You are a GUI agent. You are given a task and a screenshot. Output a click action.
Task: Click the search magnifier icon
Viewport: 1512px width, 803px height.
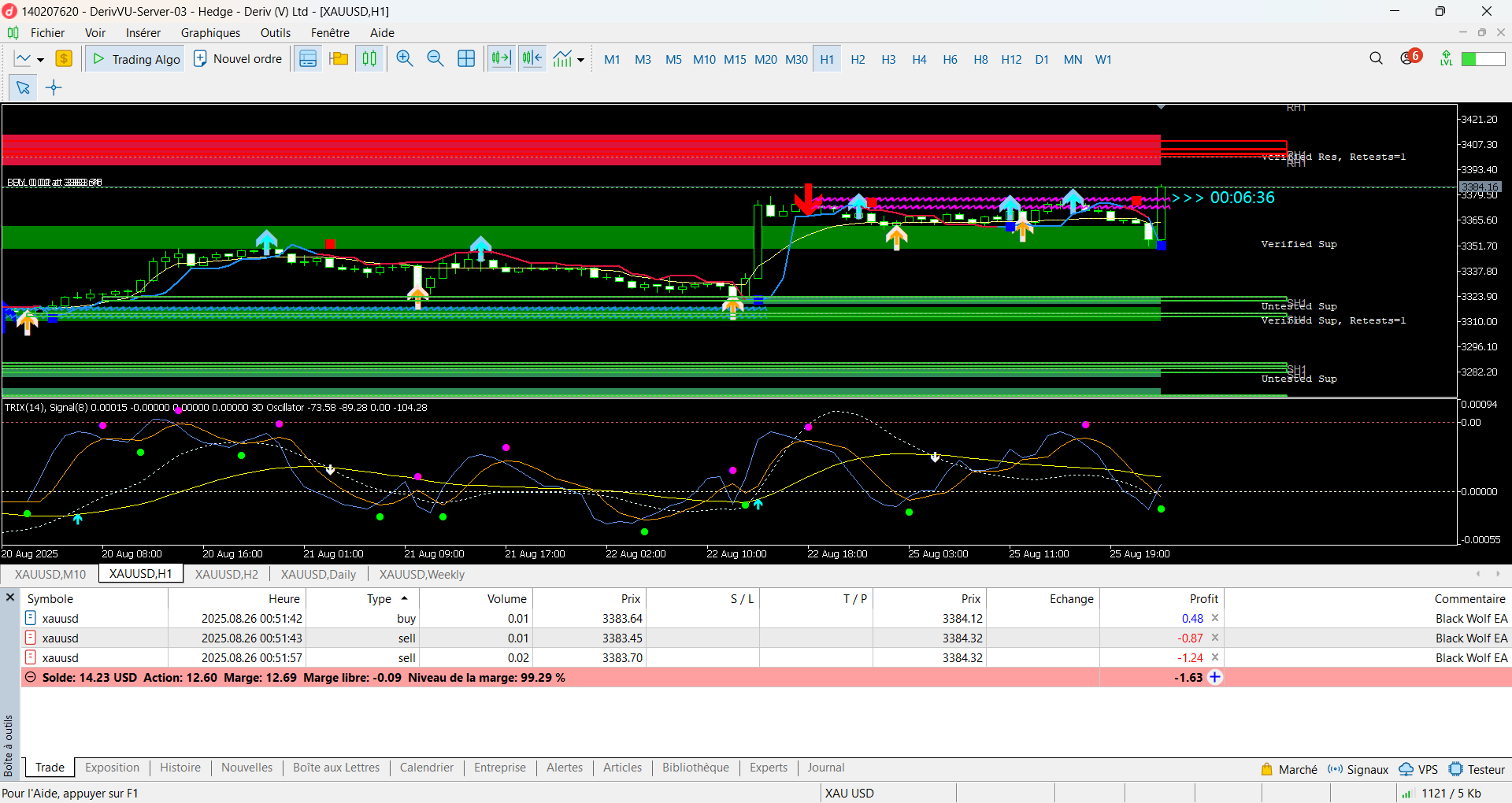(1376, 58)
